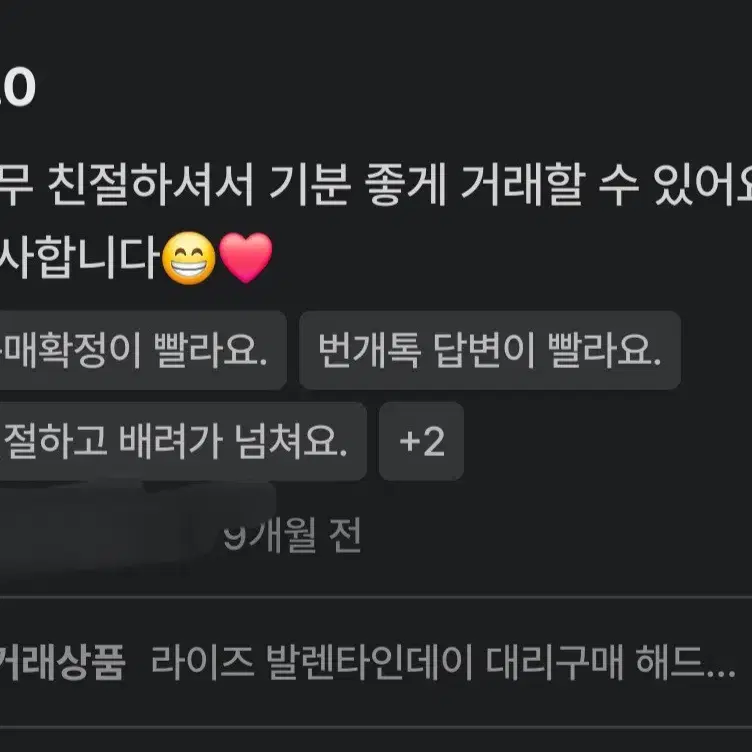Screen dimensions: 752x752
Task: Click the grinning face emoji in review
Action: (188, 258)
